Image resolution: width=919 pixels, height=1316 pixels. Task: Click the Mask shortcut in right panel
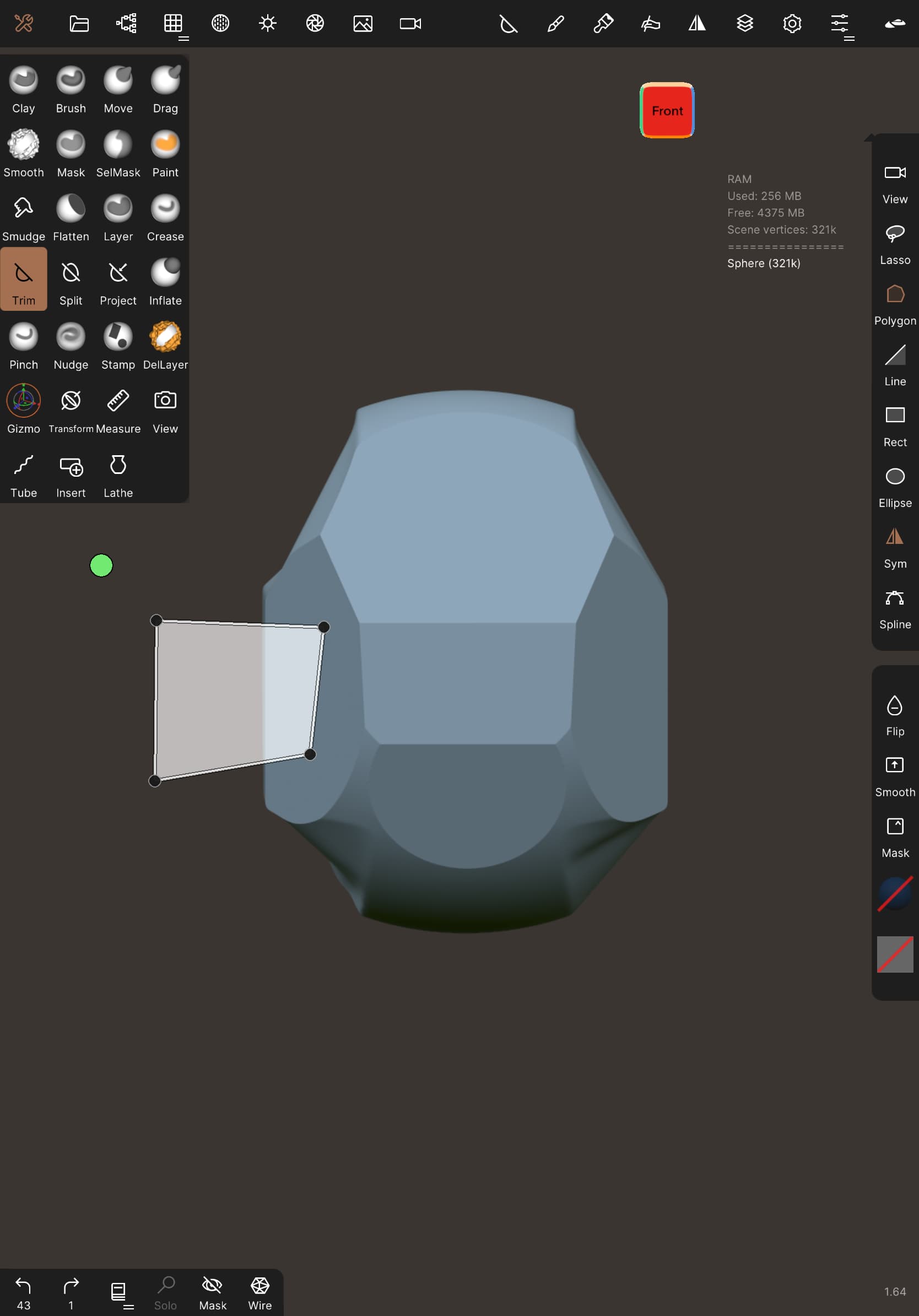click(895, 837)
